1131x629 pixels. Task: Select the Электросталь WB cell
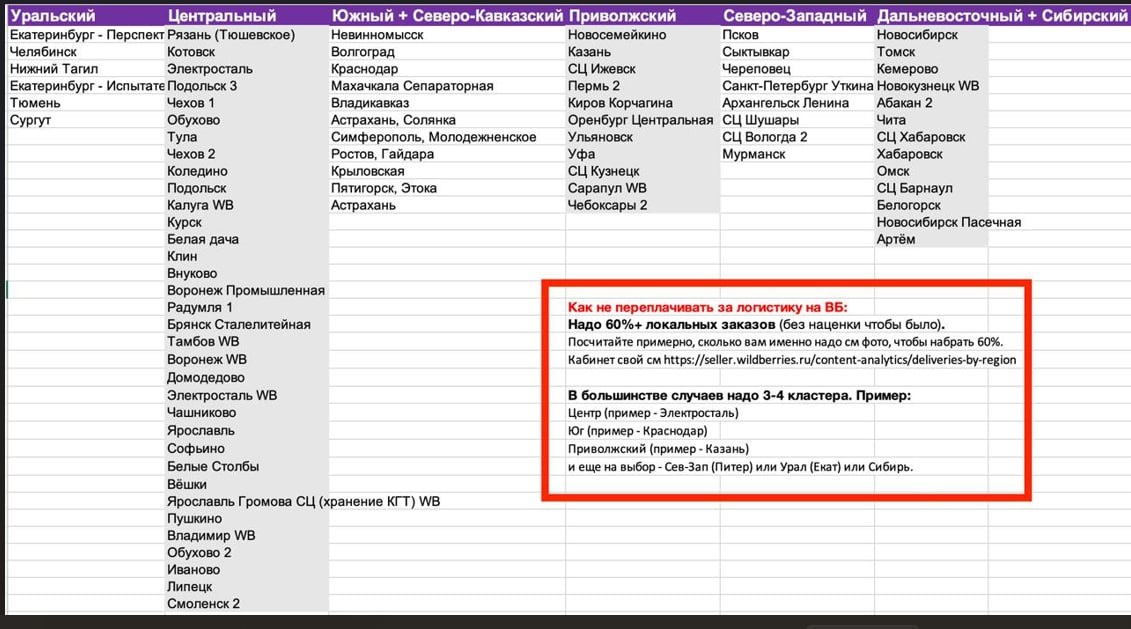[x=247, y=395]
